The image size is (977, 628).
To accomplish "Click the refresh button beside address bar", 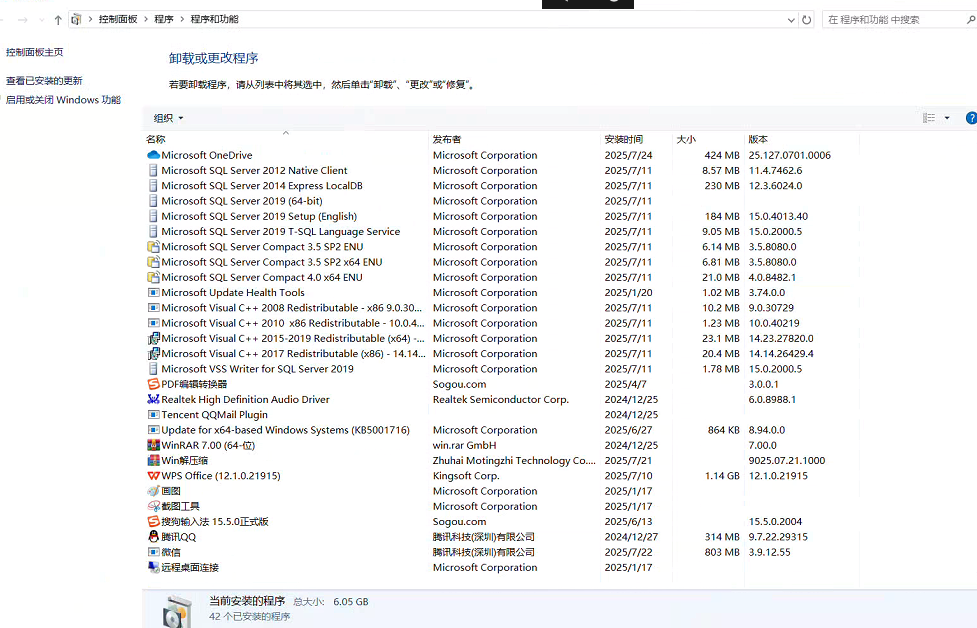I will (806, 20).
